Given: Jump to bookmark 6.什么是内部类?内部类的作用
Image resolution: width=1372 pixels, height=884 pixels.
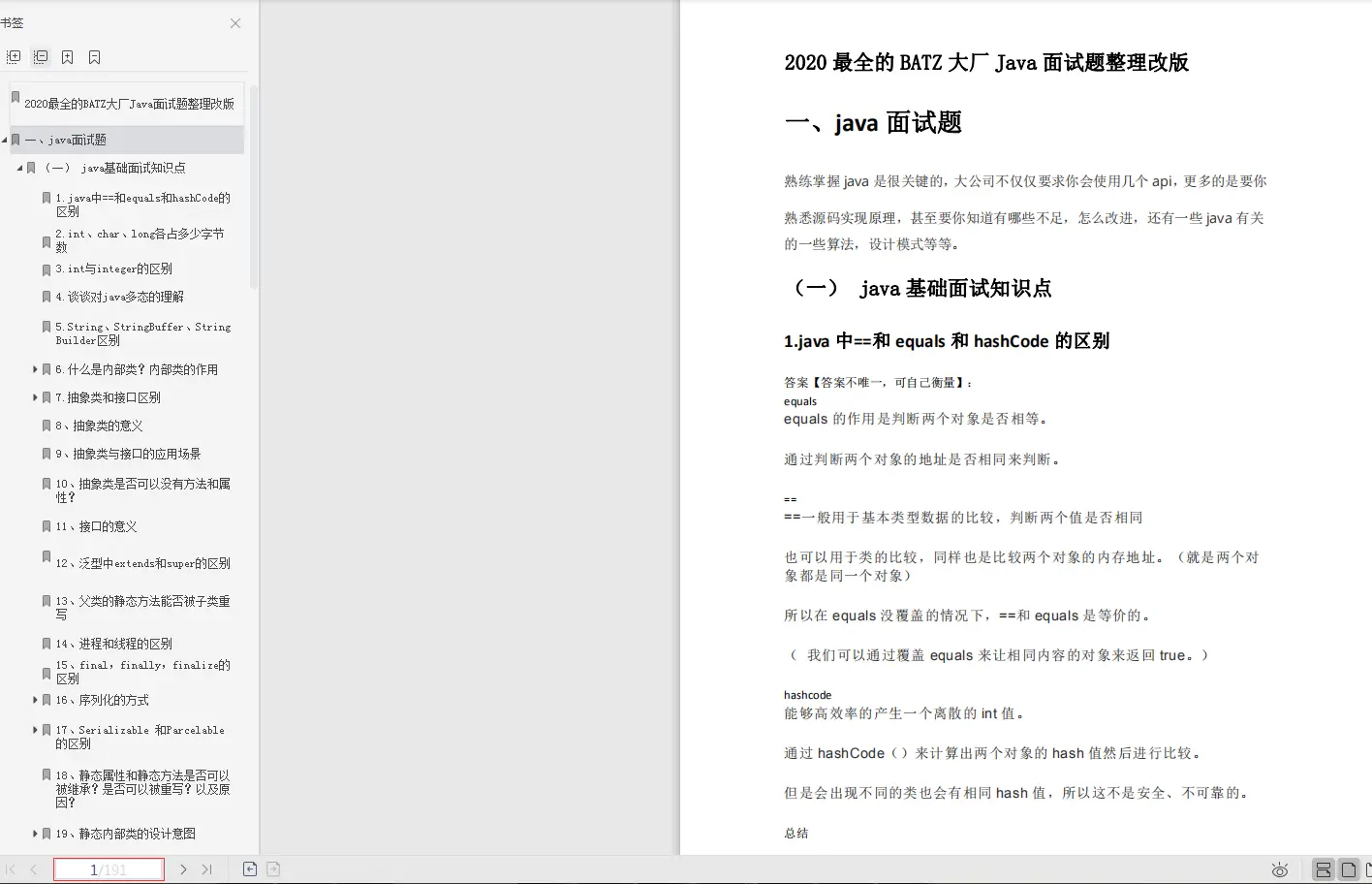Looking at the screenshot, I should 137,369.
